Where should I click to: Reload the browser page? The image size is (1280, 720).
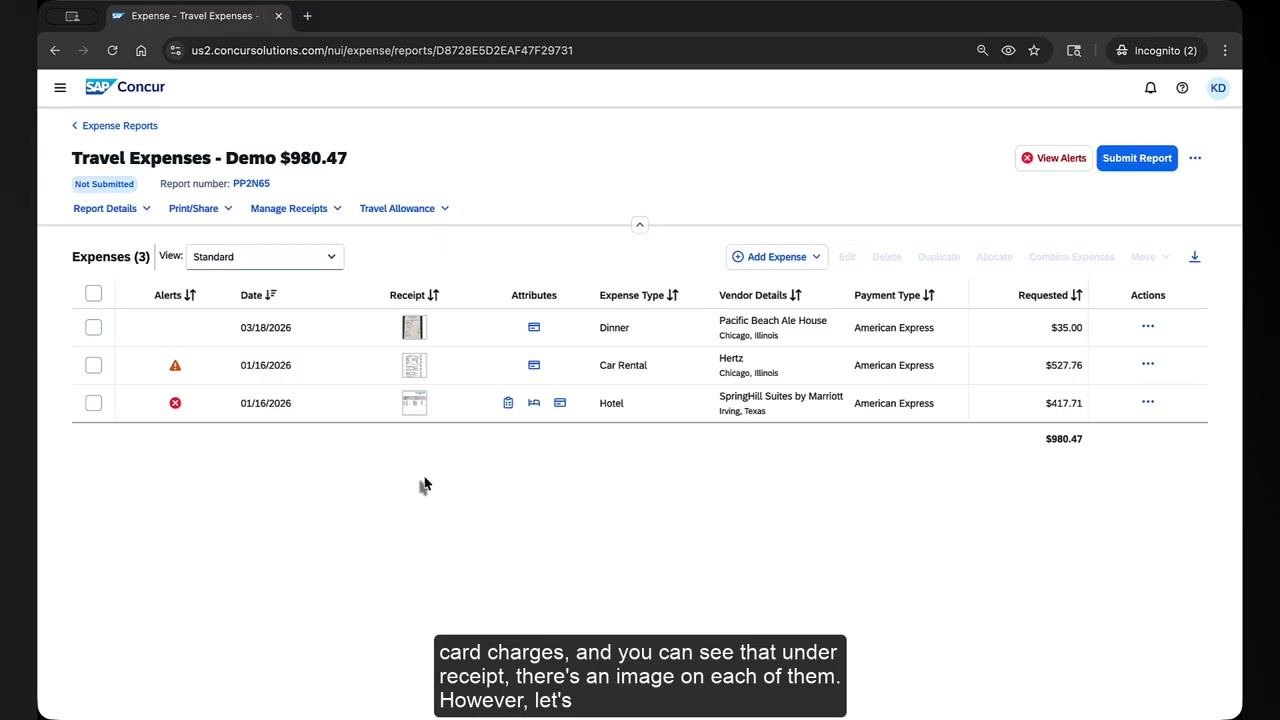coord(112,50)
